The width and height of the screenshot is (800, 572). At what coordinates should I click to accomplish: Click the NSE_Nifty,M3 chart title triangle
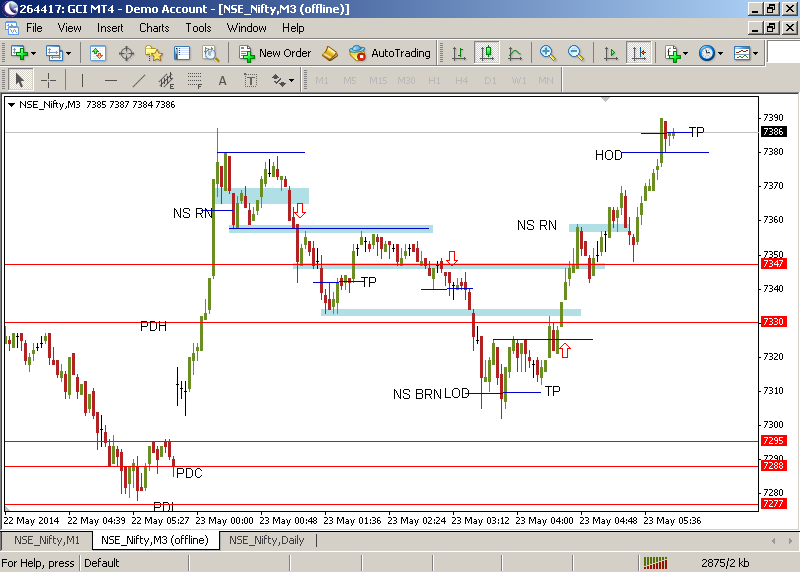11,105
